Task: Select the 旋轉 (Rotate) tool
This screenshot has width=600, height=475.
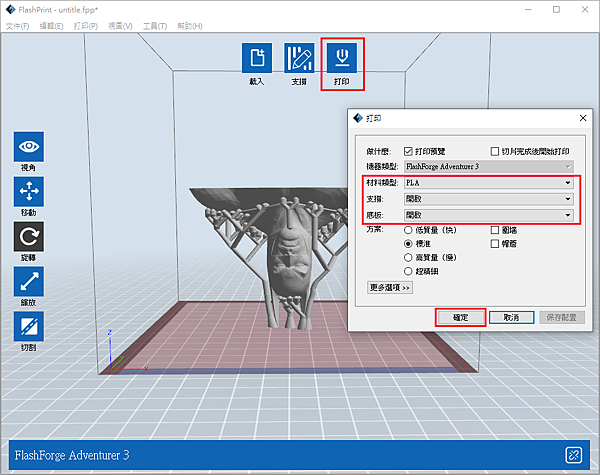Action: click(x=29, y=237)
